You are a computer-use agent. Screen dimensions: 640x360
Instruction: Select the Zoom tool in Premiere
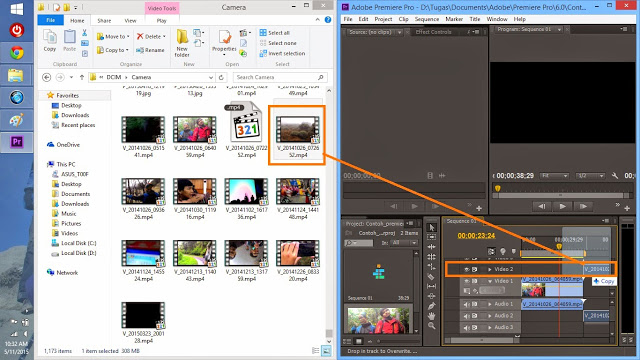pyautogui.click(x=432, y=325)
